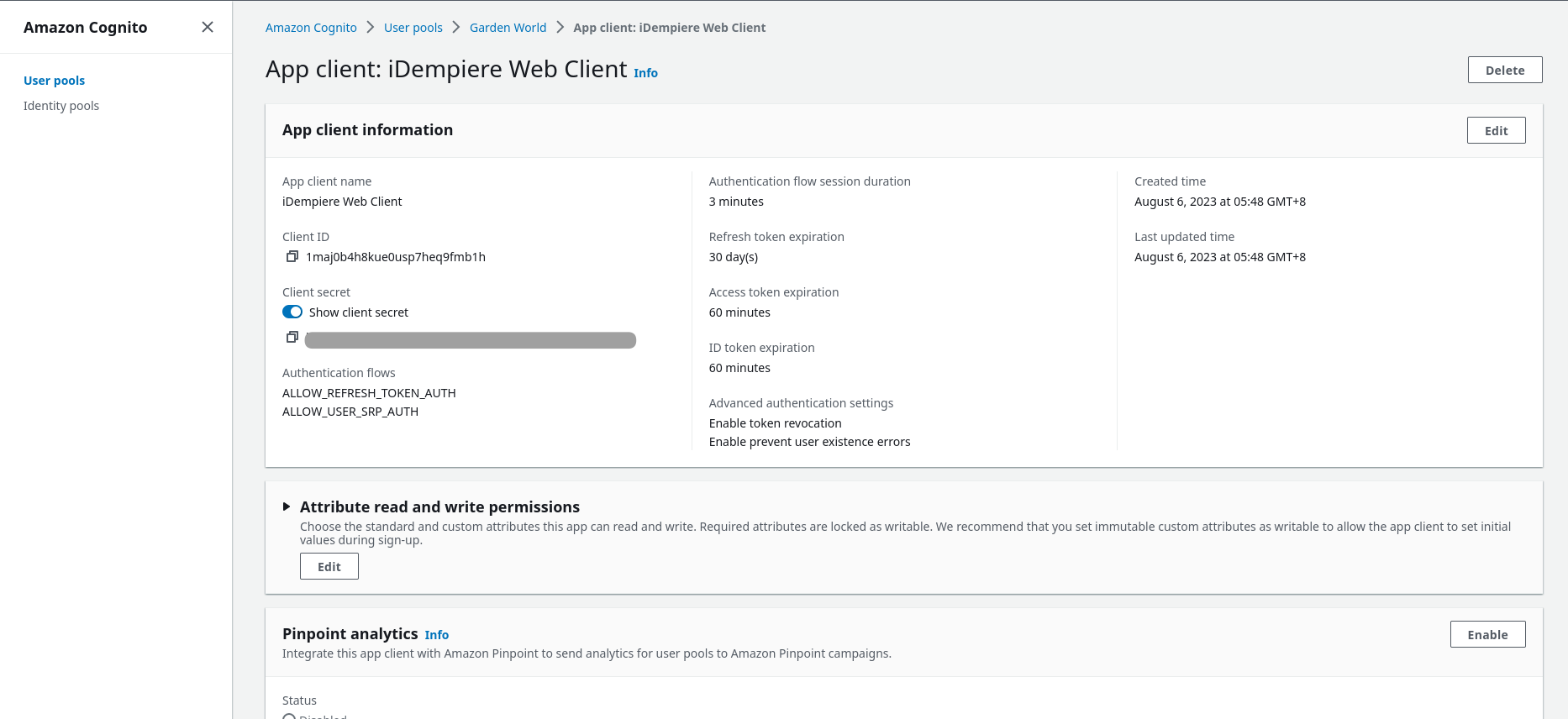Click the iDempiere Web Client name value

(x=342, y=202)
